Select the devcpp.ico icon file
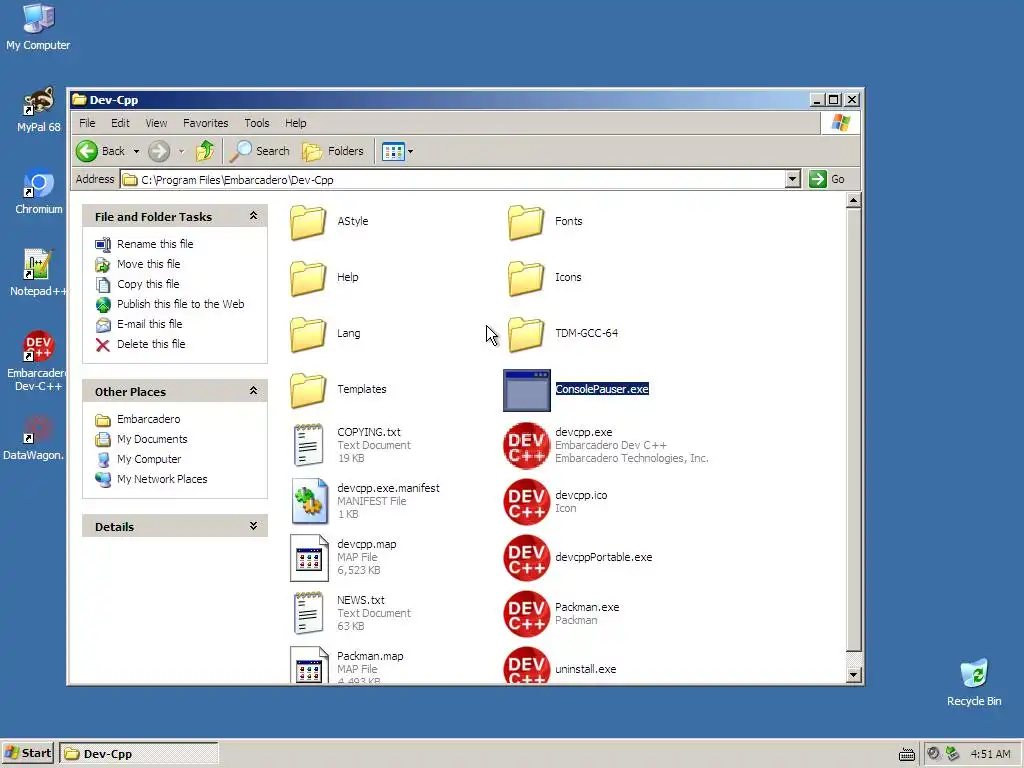Viewport: 1024px width, 768px height. point(526,502)
